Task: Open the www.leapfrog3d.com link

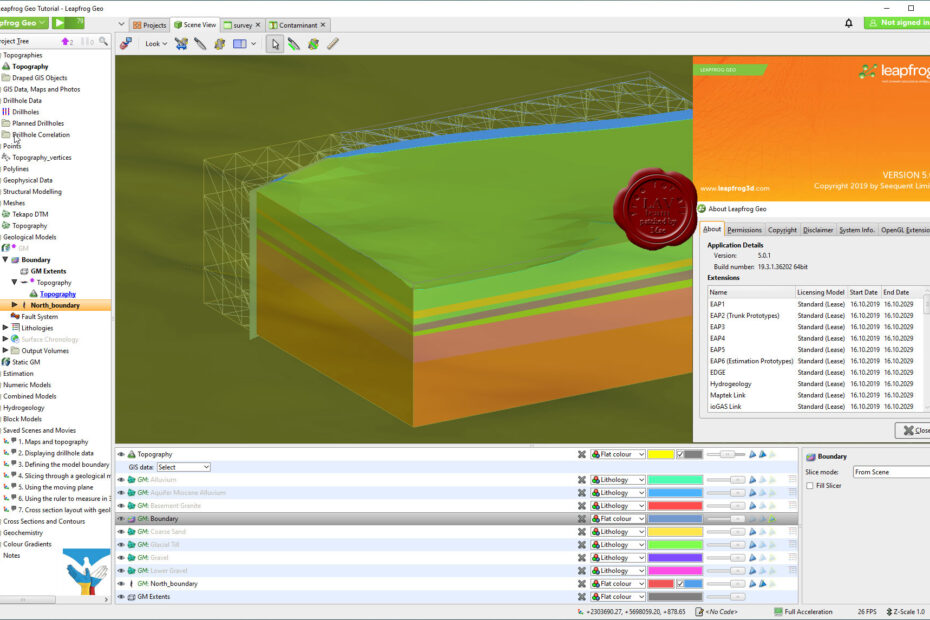Action: coord(734,189)
